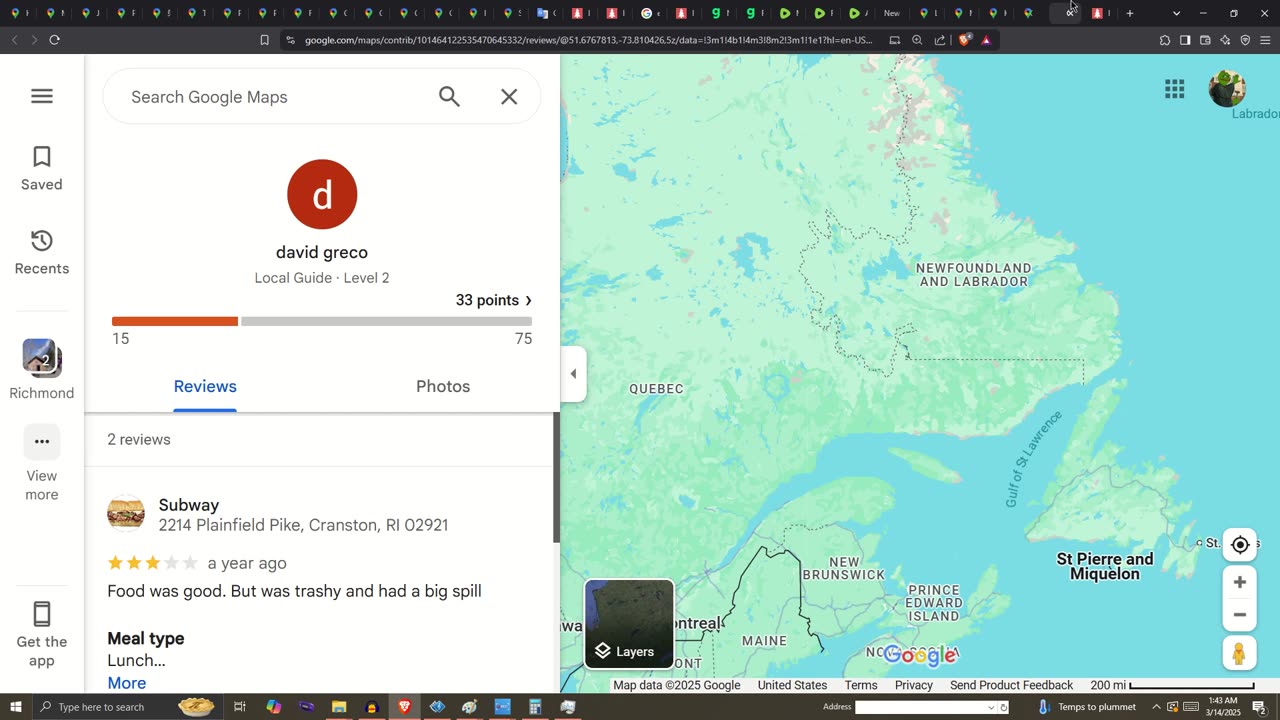Click the 2 reviews count text
Screen dimensions: 1280x720
pos(139,440)
